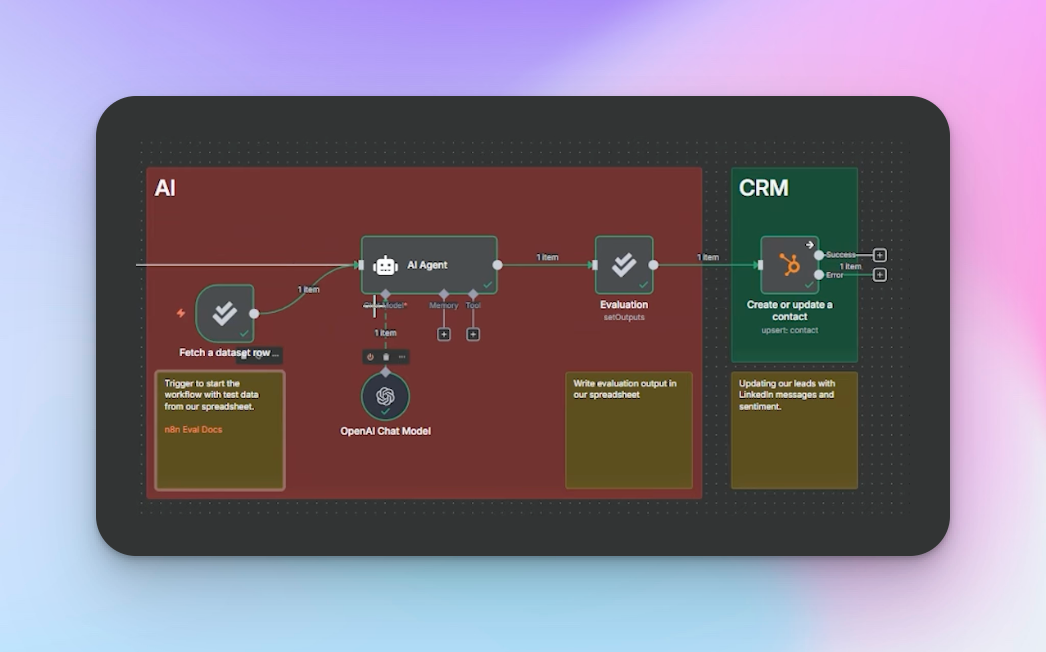This screenshot has width=1046, height=652.
Task: Add a node to the Tool input
Action: (473, 334)
